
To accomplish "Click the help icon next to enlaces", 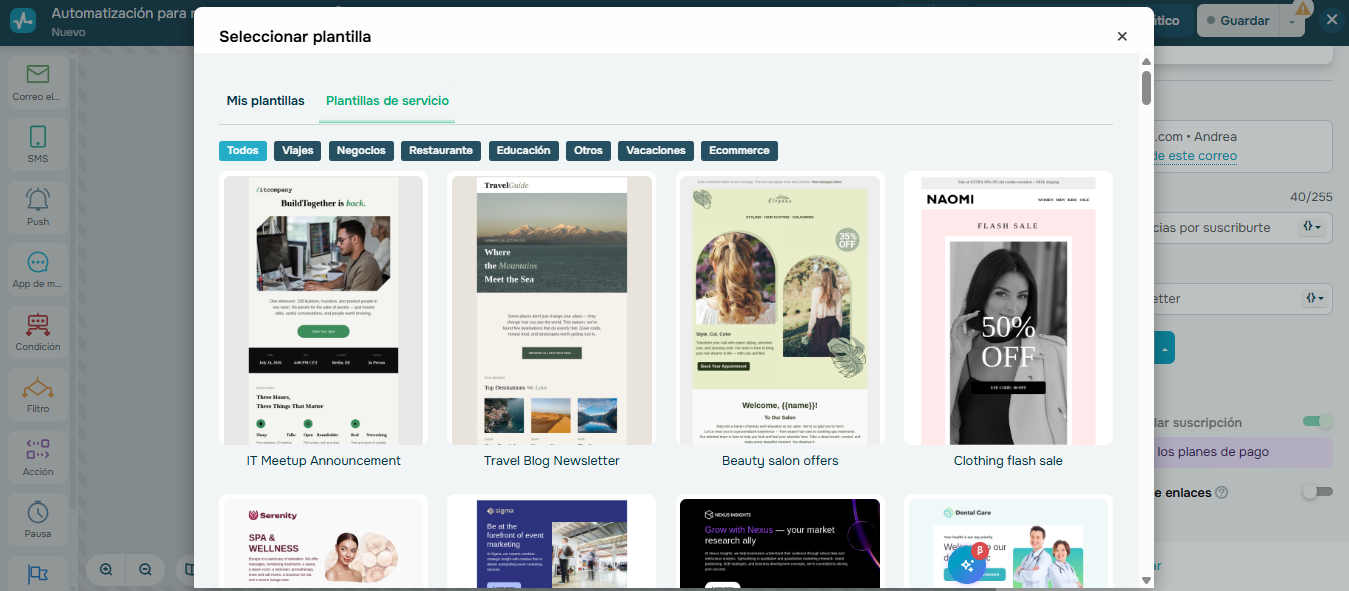I will point(1221,492).
